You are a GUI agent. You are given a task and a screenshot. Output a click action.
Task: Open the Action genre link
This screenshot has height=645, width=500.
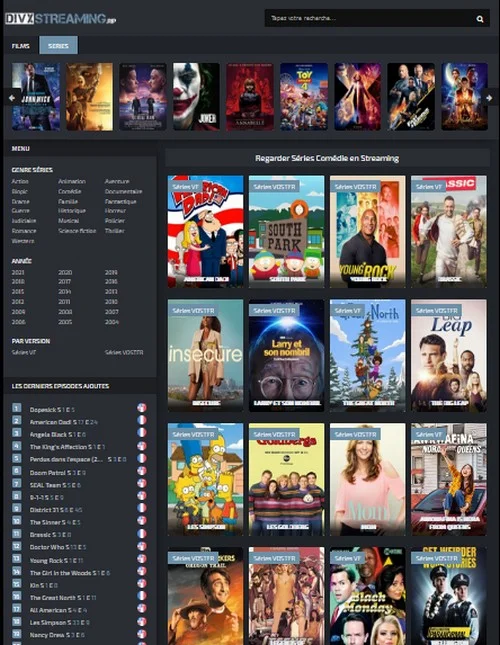click(20, 181)
